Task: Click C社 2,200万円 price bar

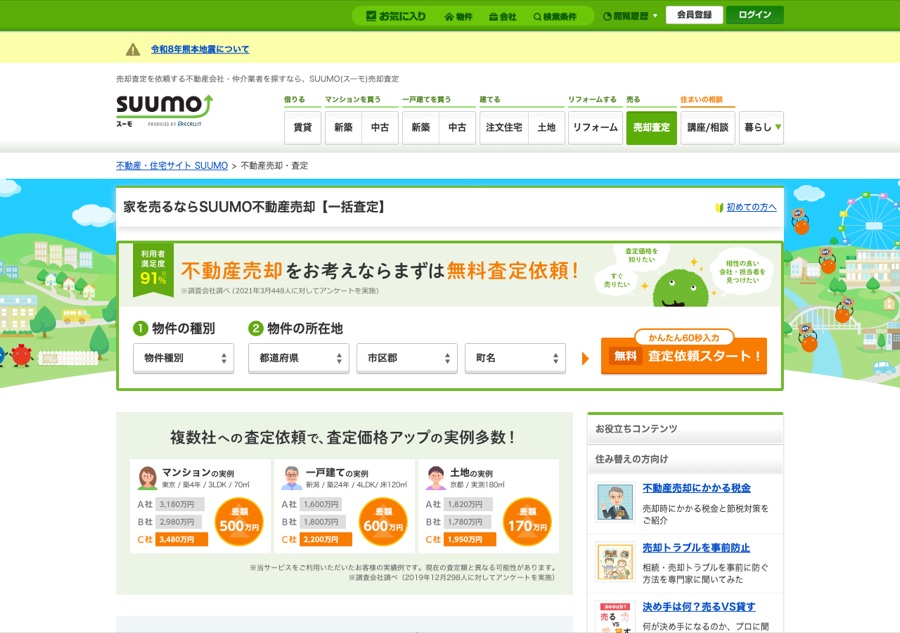Action: click(x=326, y=539)
